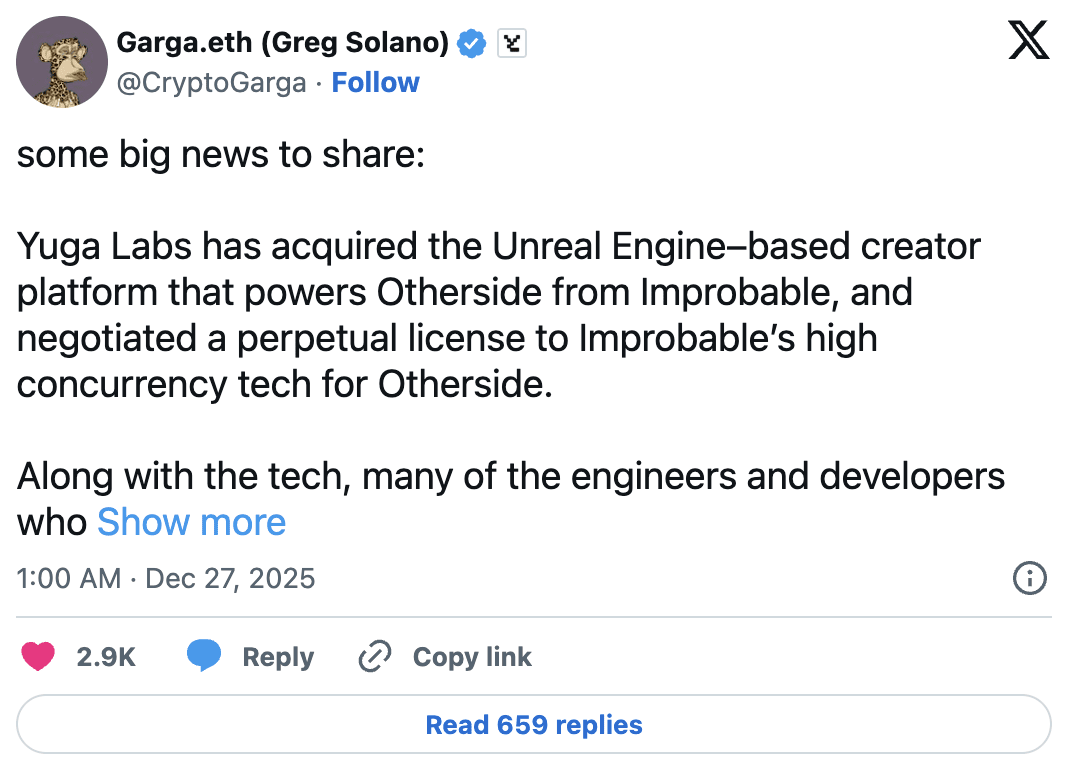Expand the tweet with Show more
Viewport: 1072px width, 780px height.
click(191, 522)
